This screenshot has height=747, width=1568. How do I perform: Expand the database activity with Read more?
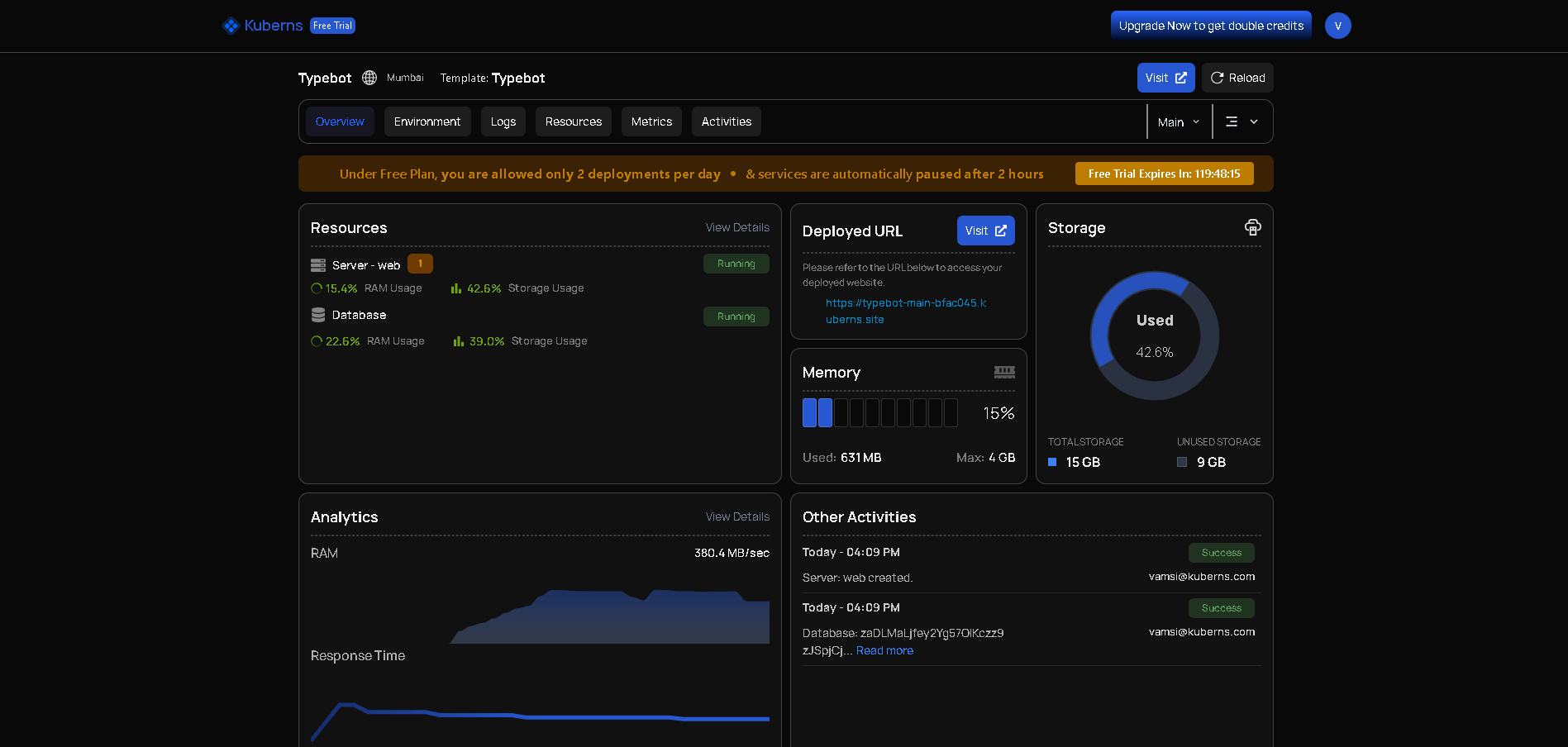click(884, 650)
